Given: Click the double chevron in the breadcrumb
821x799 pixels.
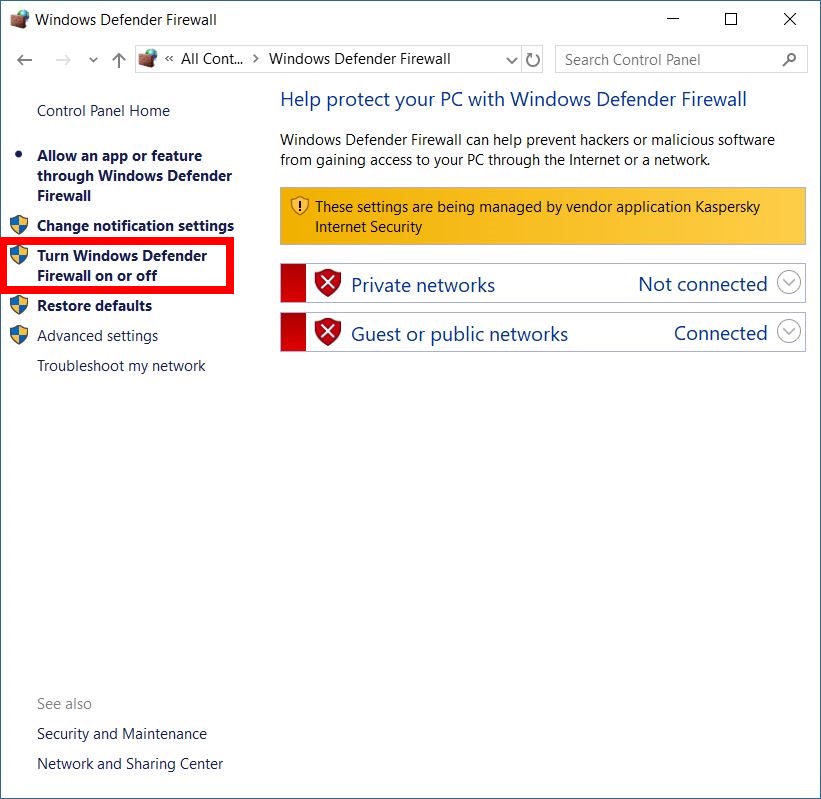Looking at the screenshot, I should tap(169, 59).
